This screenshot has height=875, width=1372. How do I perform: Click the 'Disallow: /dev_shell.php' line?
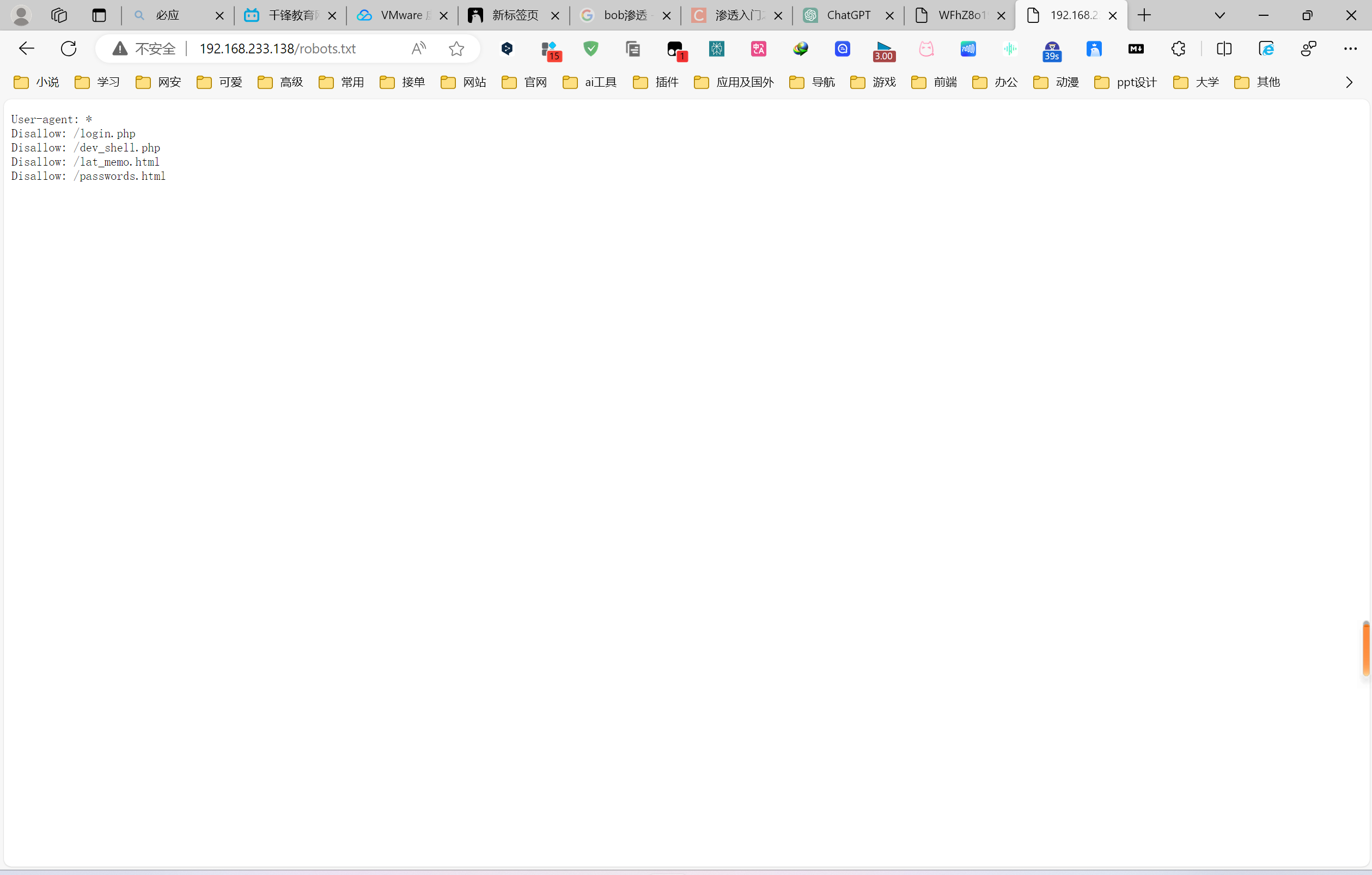(86, 148)
